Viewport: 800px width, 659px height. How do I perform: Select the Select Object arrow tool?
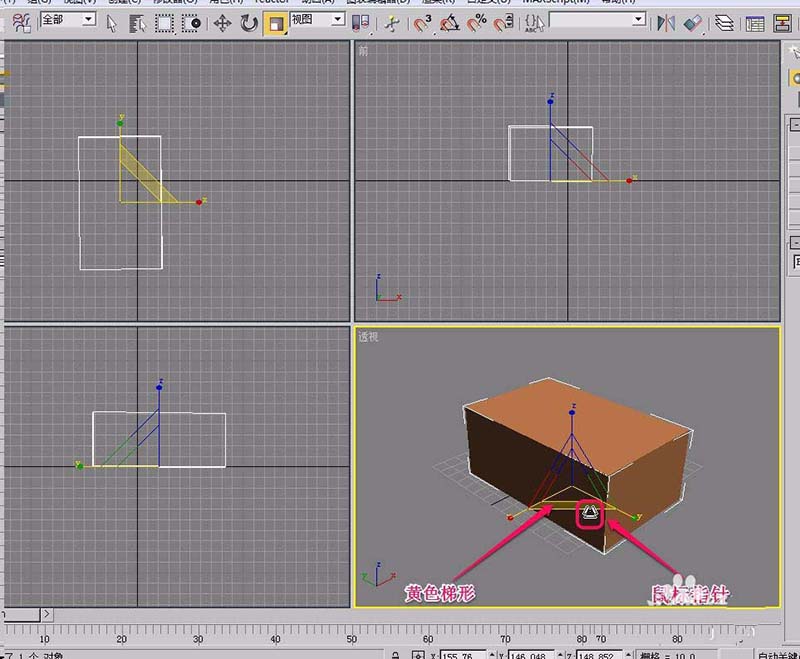(112, 22)
